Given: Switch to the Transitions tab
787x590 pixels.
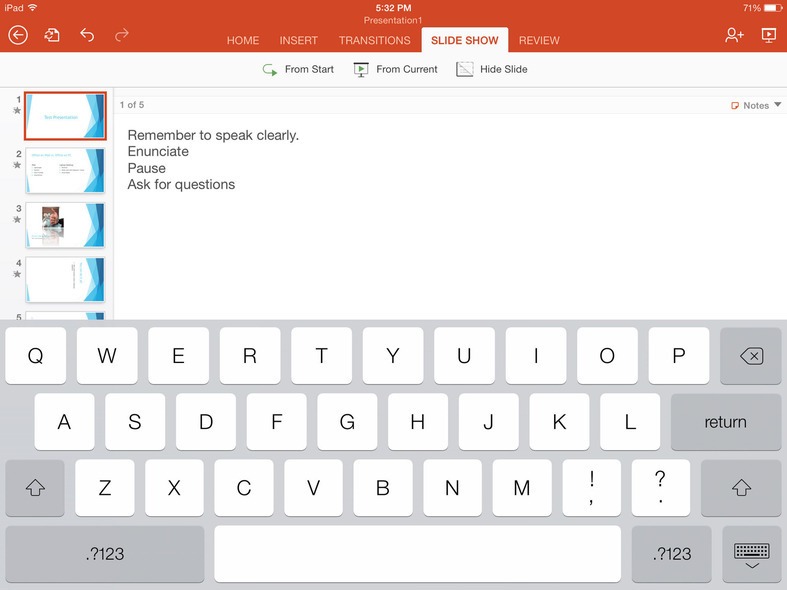Looking at the screenshot, I should (x=374, y=41).
